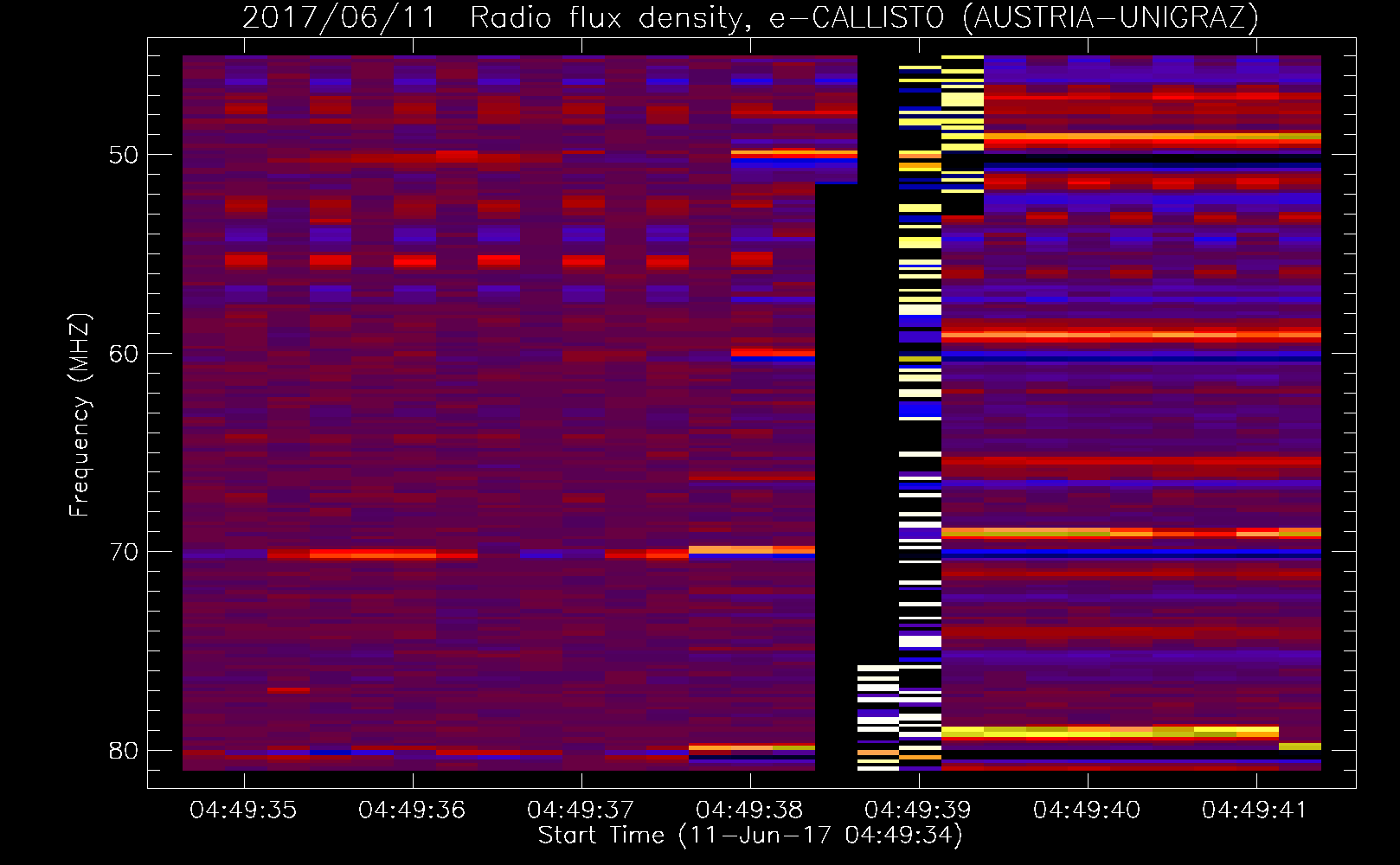The image size is (1400, 865).
Task: Select the 04:49:40 time tick label
Action: (x=1087, y=811)
